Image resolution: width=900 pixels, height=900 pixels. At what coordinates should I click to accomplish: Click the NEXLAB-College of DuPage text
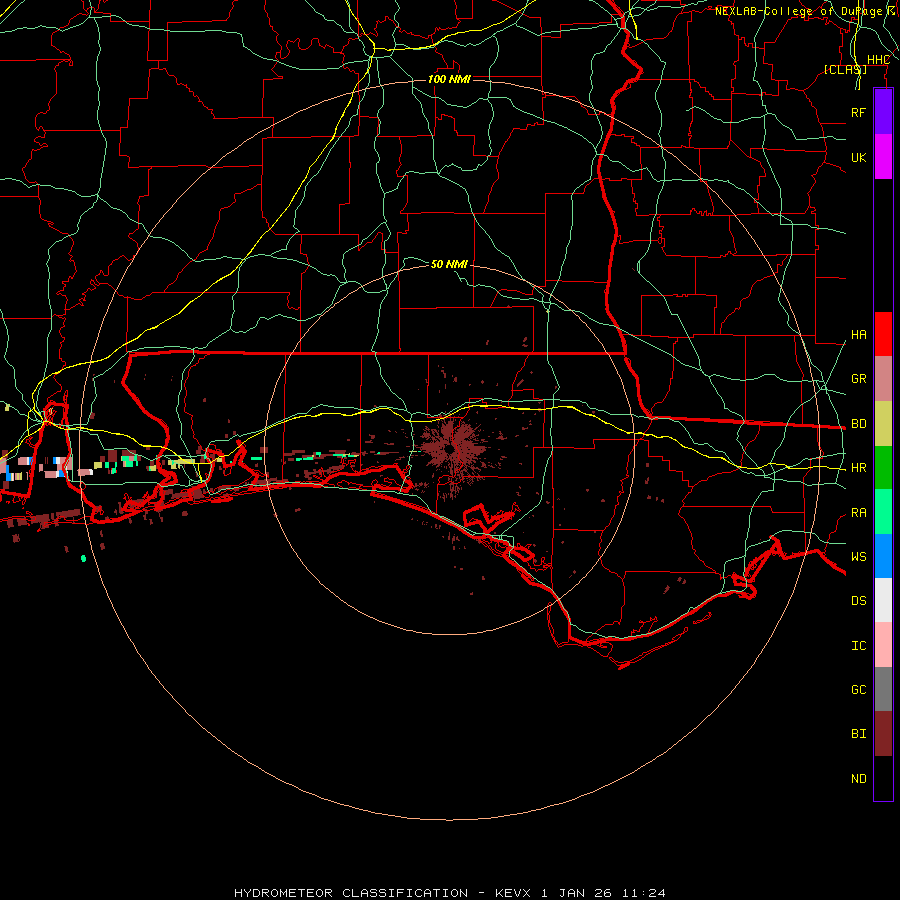coord(798,11)
